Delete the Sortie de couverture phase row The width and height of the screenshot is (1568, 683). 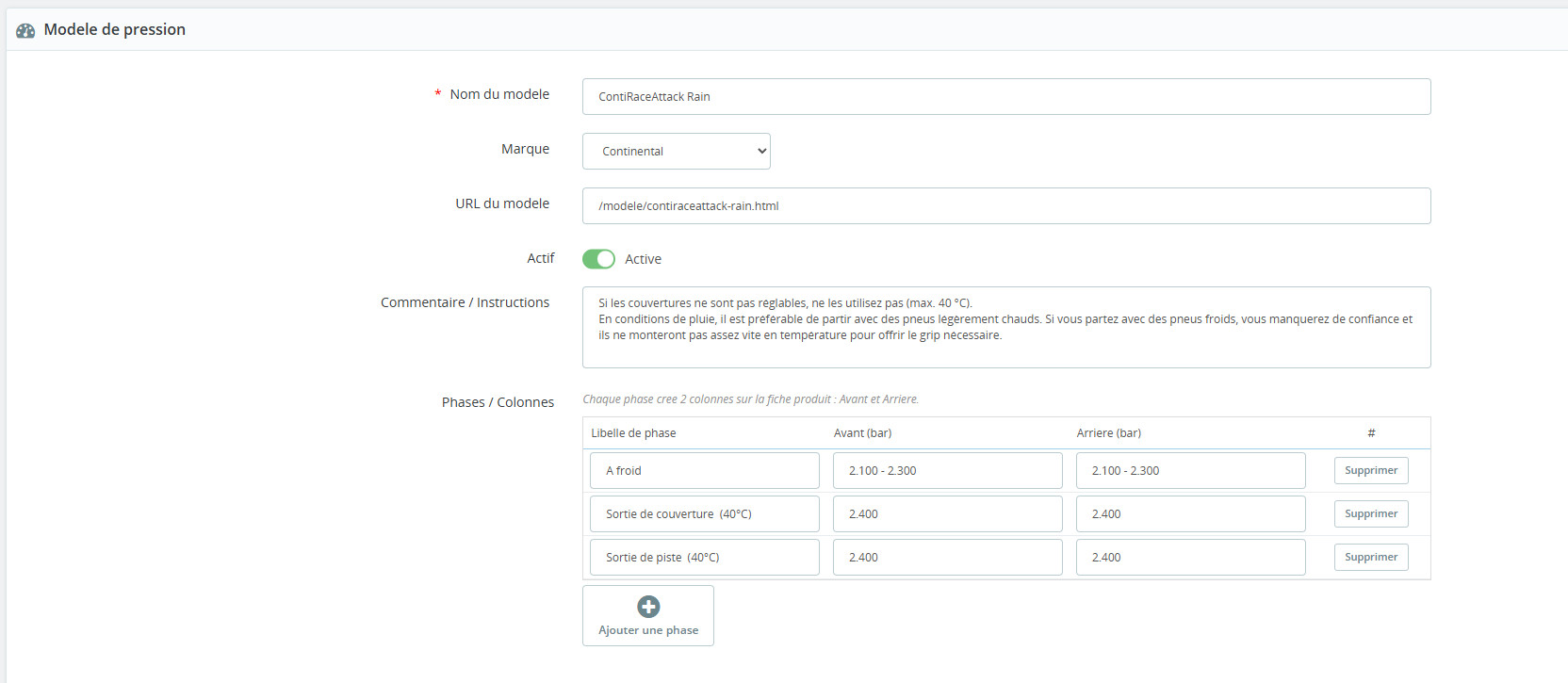point(1370,514)
